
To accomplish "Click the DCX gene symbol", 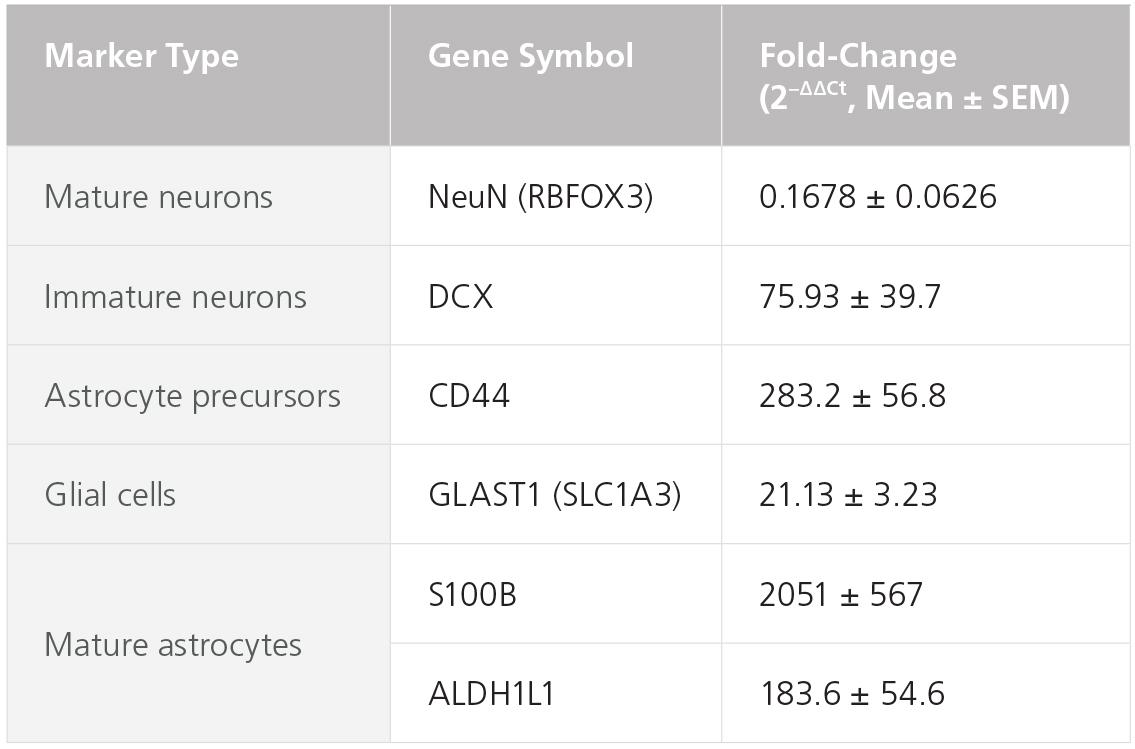I will (460, 296).
